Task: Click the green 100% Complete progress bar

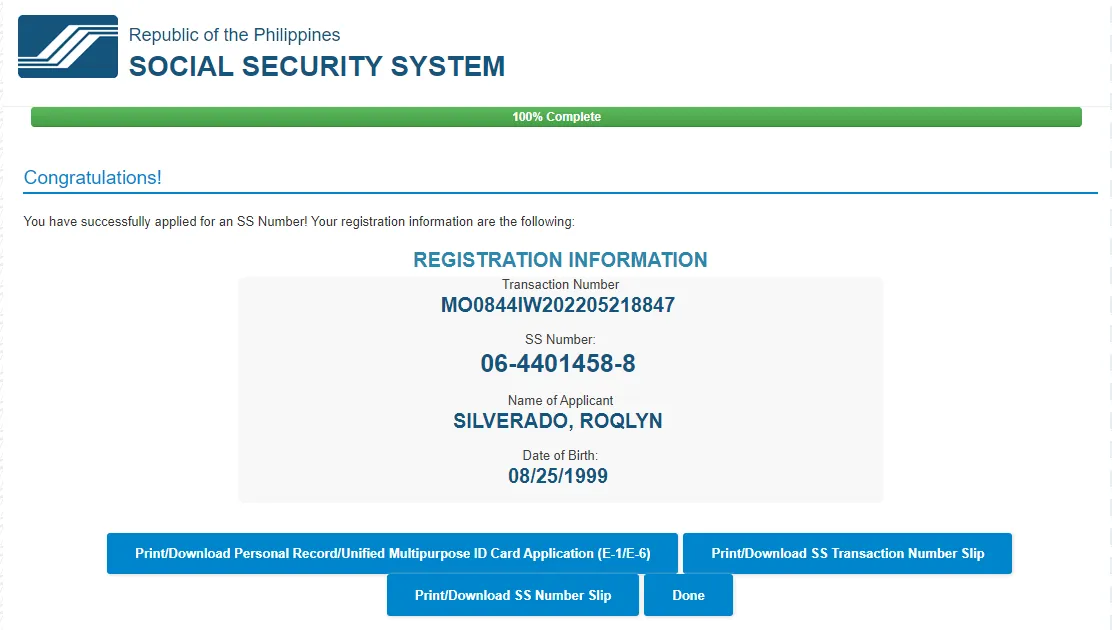Action: coord(556,117)
